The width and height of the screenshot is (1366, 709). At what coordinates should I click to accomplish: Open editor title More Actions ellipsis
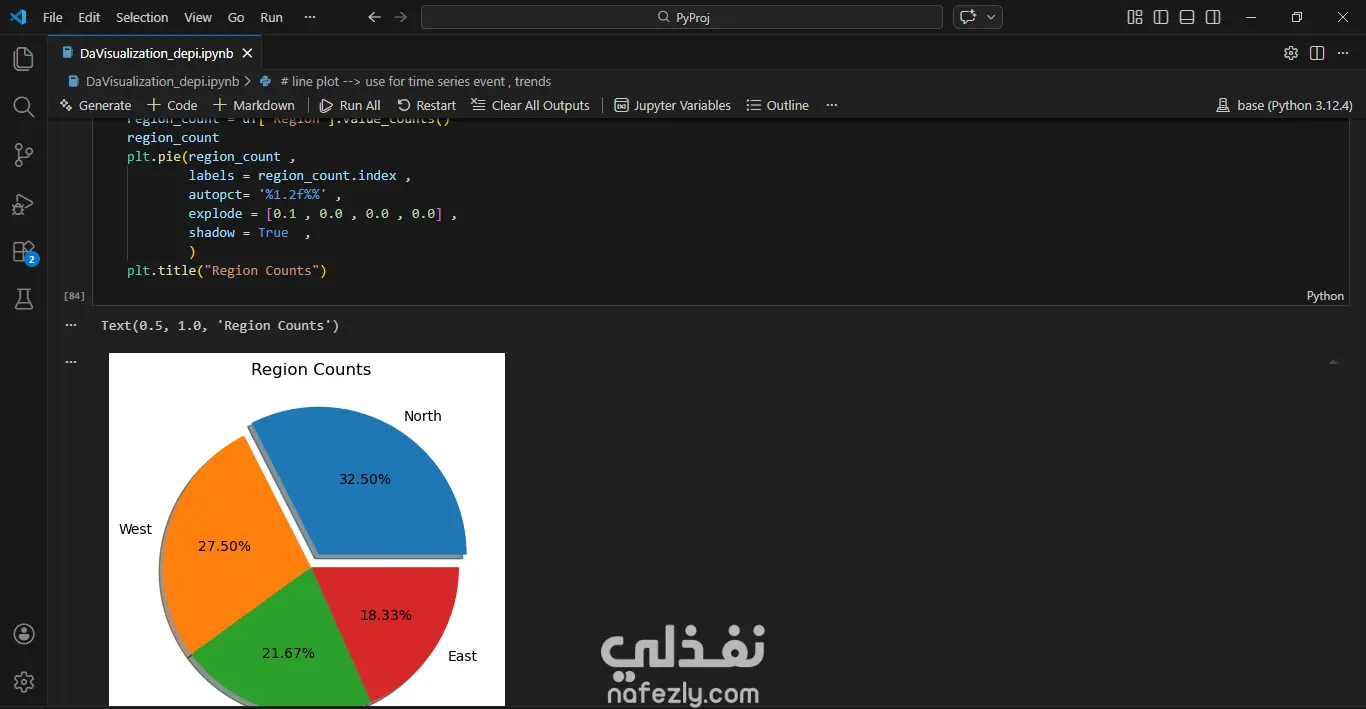pyautogui.click(x=1343, y=53)
